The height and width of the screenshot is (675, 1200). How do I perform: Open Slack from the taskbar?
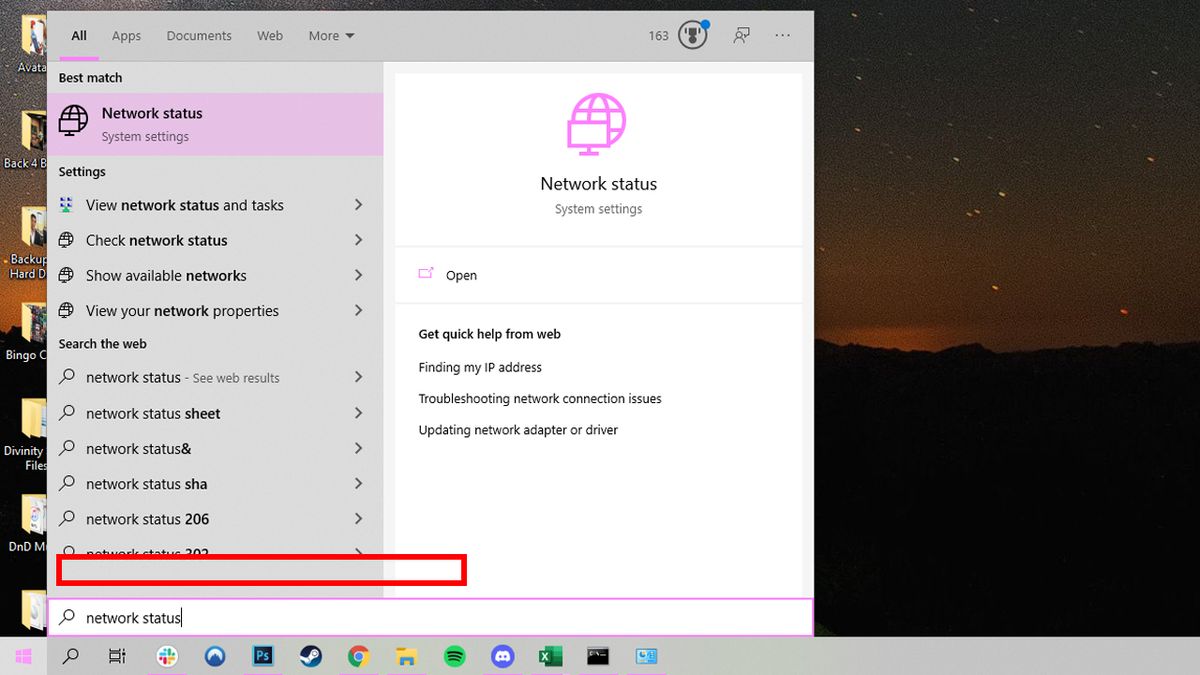[x=167, y=656]
